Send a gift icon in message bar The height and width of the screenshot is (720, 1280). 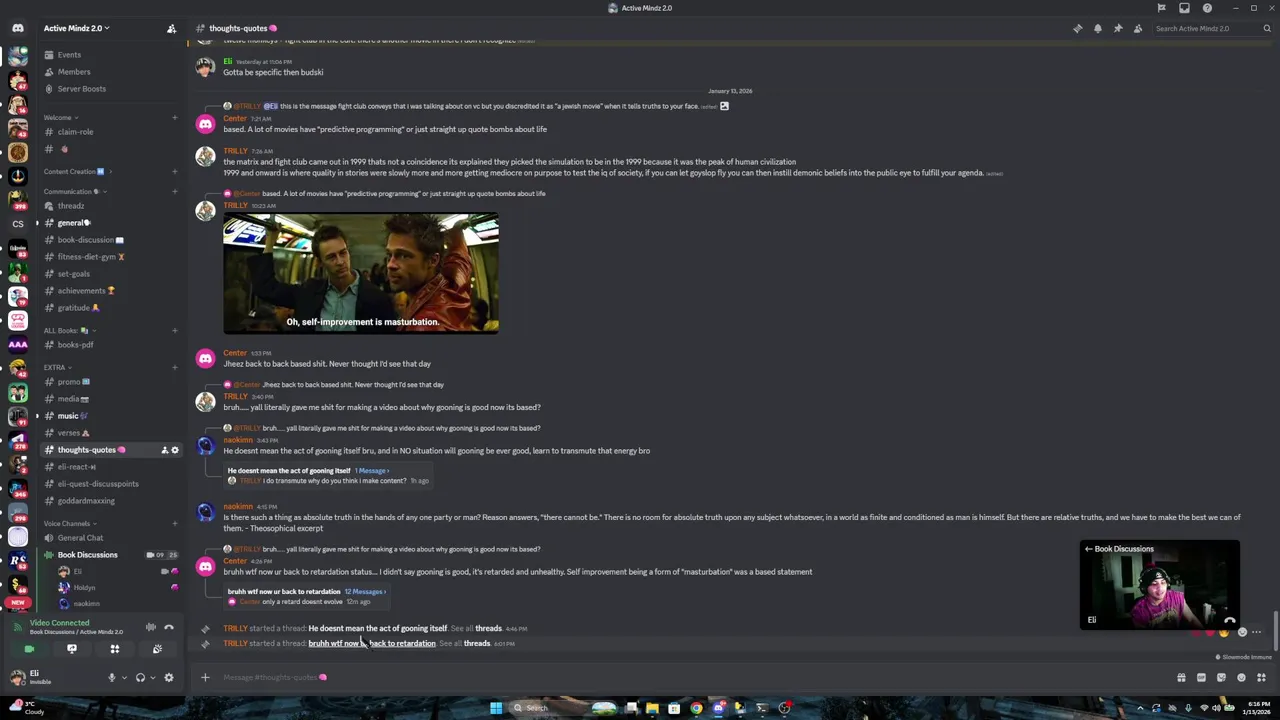pos(1181,677)
